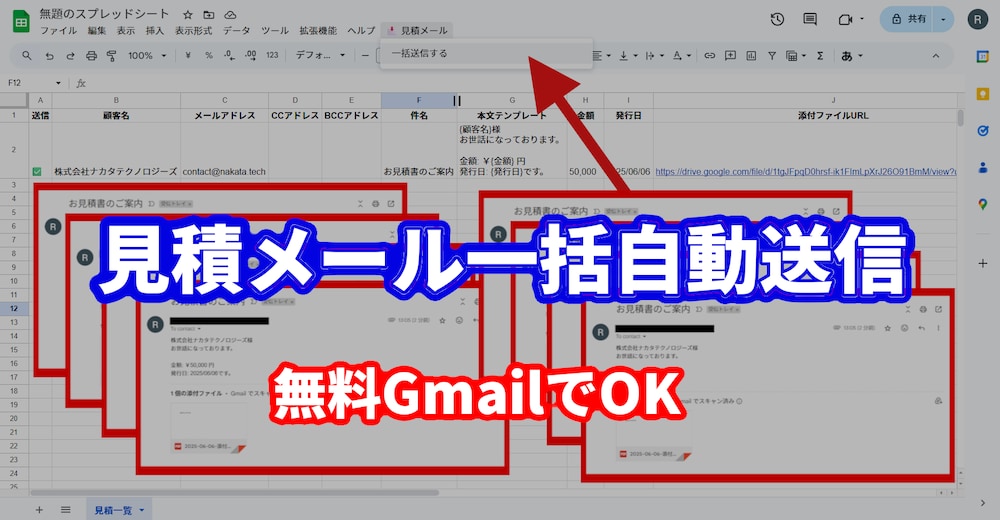
Task: Show the side panel via bottom chevron
Action: pos(983,503)
